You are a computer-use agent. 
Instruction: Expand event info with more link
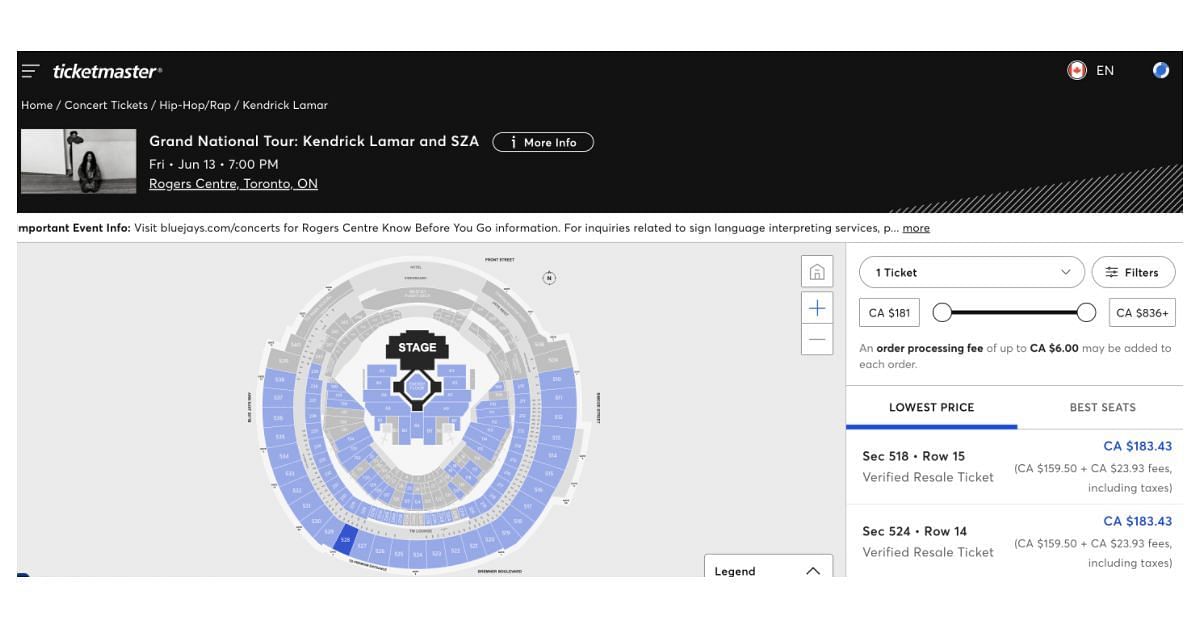[916, 228]
